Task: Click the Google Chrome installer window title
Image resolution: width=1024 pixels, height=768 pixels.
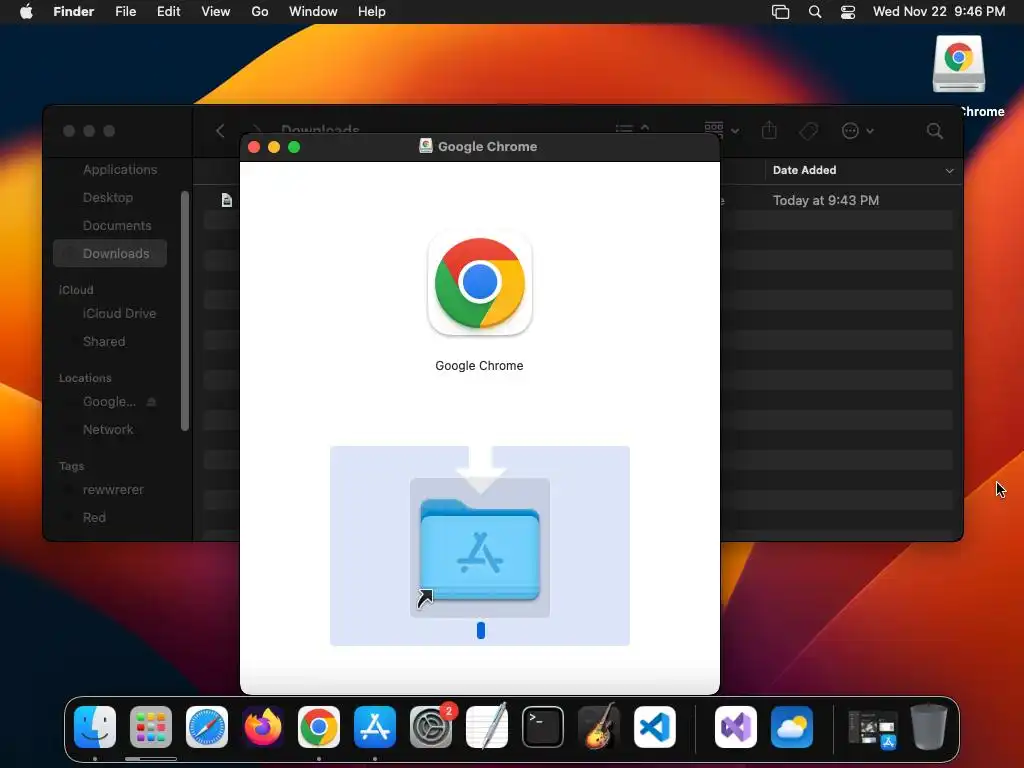Action: (x=487, y=147)
